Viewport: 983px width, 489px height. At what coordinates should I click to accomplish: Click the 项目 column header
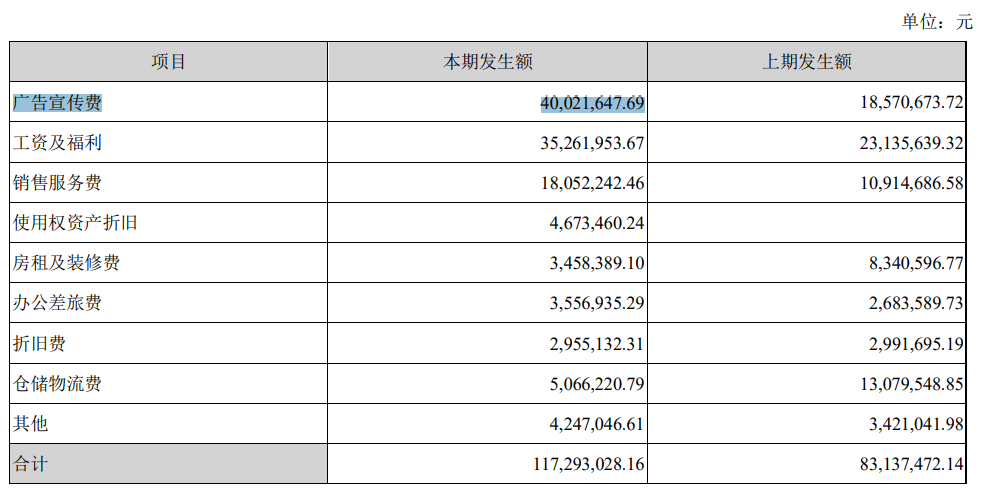click(x=168, y=62)
